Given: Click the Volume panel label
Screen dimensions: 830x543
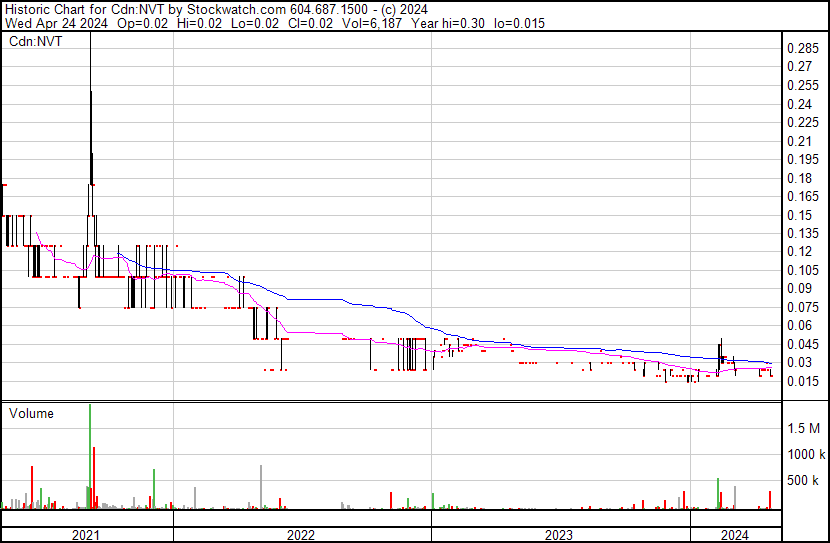Looking at the screenshot, I should pos(31,413).
